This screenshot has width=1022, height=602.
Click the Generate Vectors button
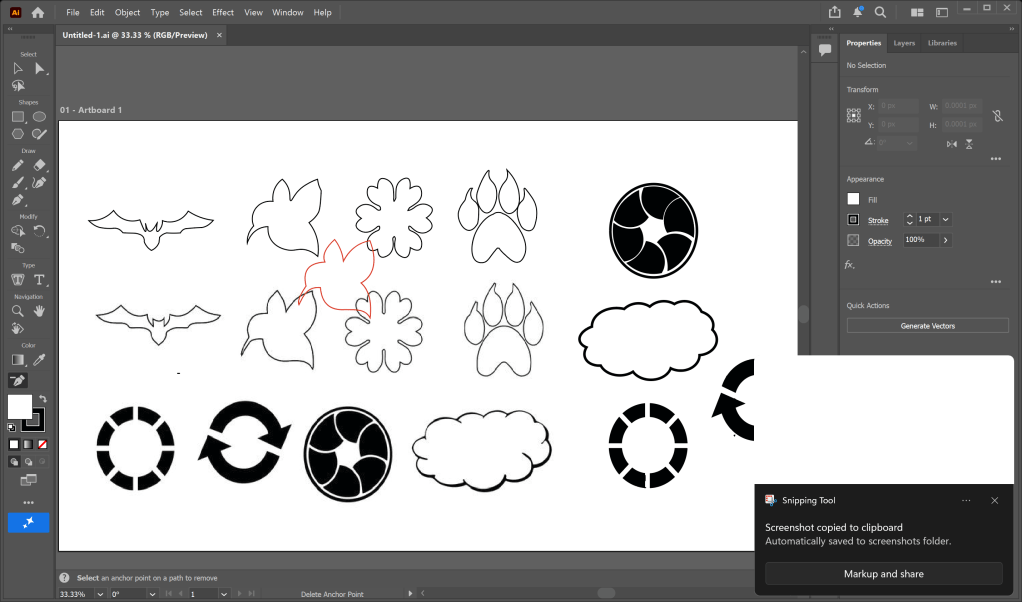click(927, 326)
